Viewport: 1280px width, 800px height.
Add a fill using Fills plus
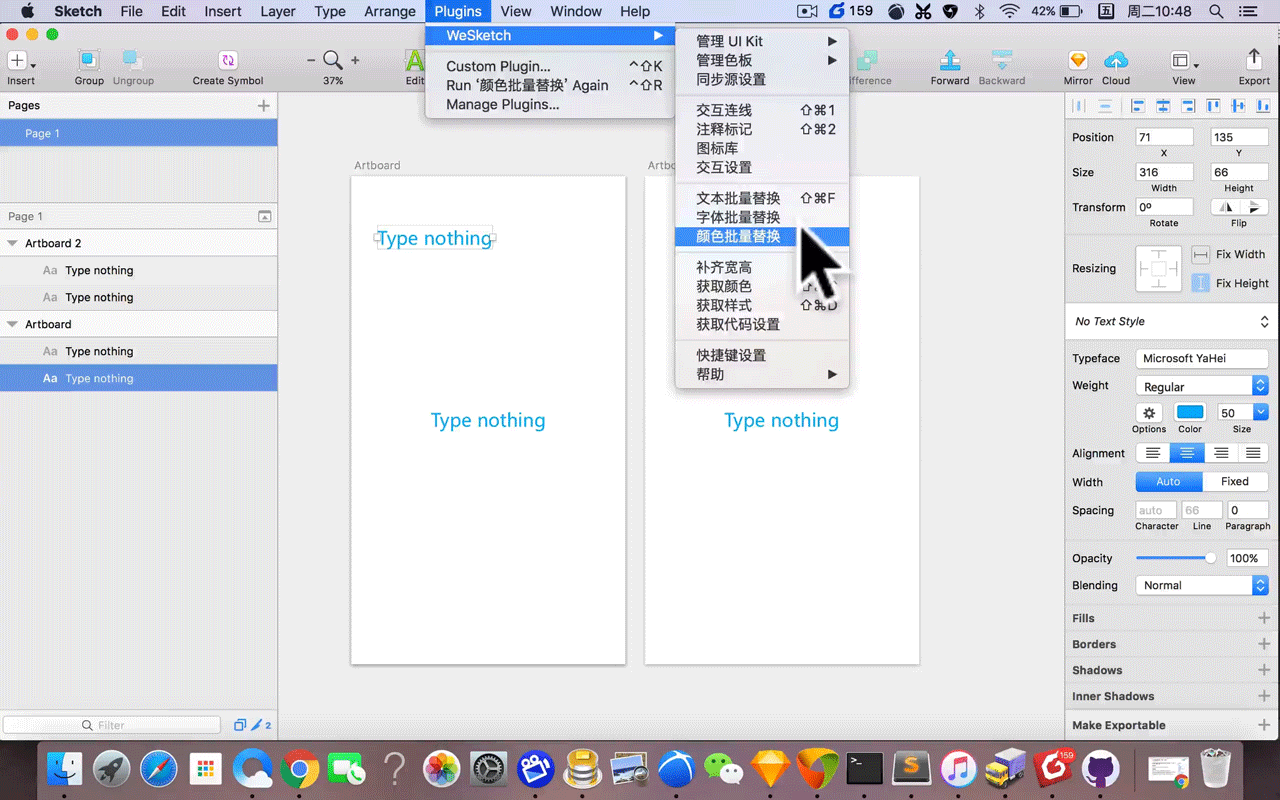[x=1264, y=618]
